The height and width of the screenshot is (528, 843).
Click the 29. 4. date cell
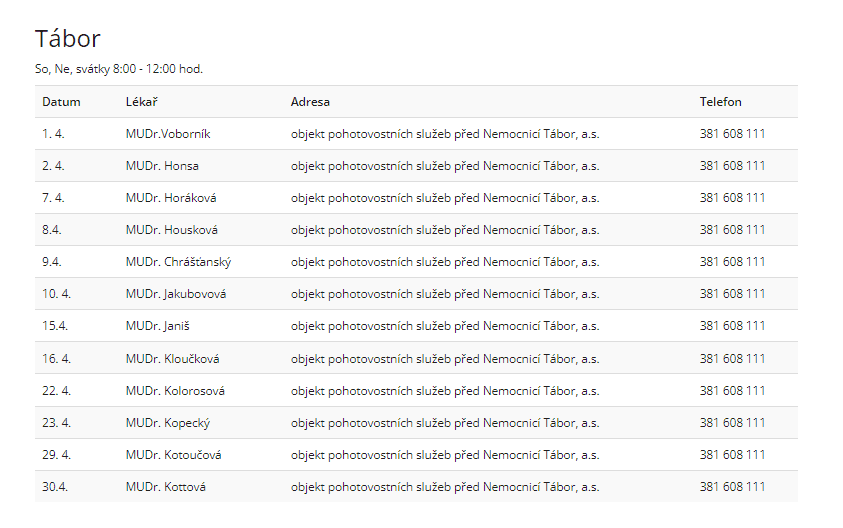pos(56,455)
